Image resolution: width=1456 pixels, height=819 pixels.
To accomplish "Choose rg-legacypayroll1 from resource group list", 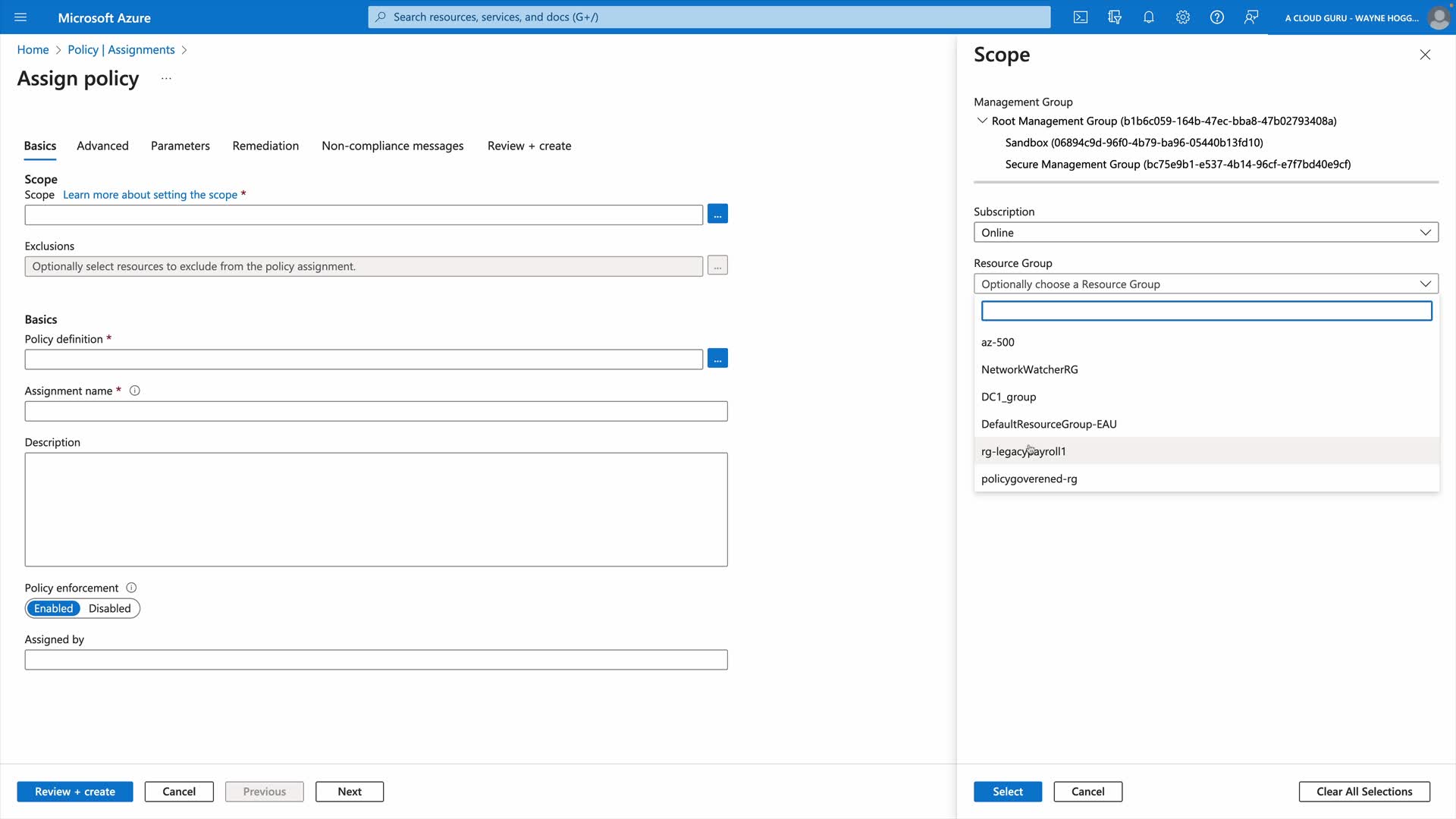I will point(1024,451).
